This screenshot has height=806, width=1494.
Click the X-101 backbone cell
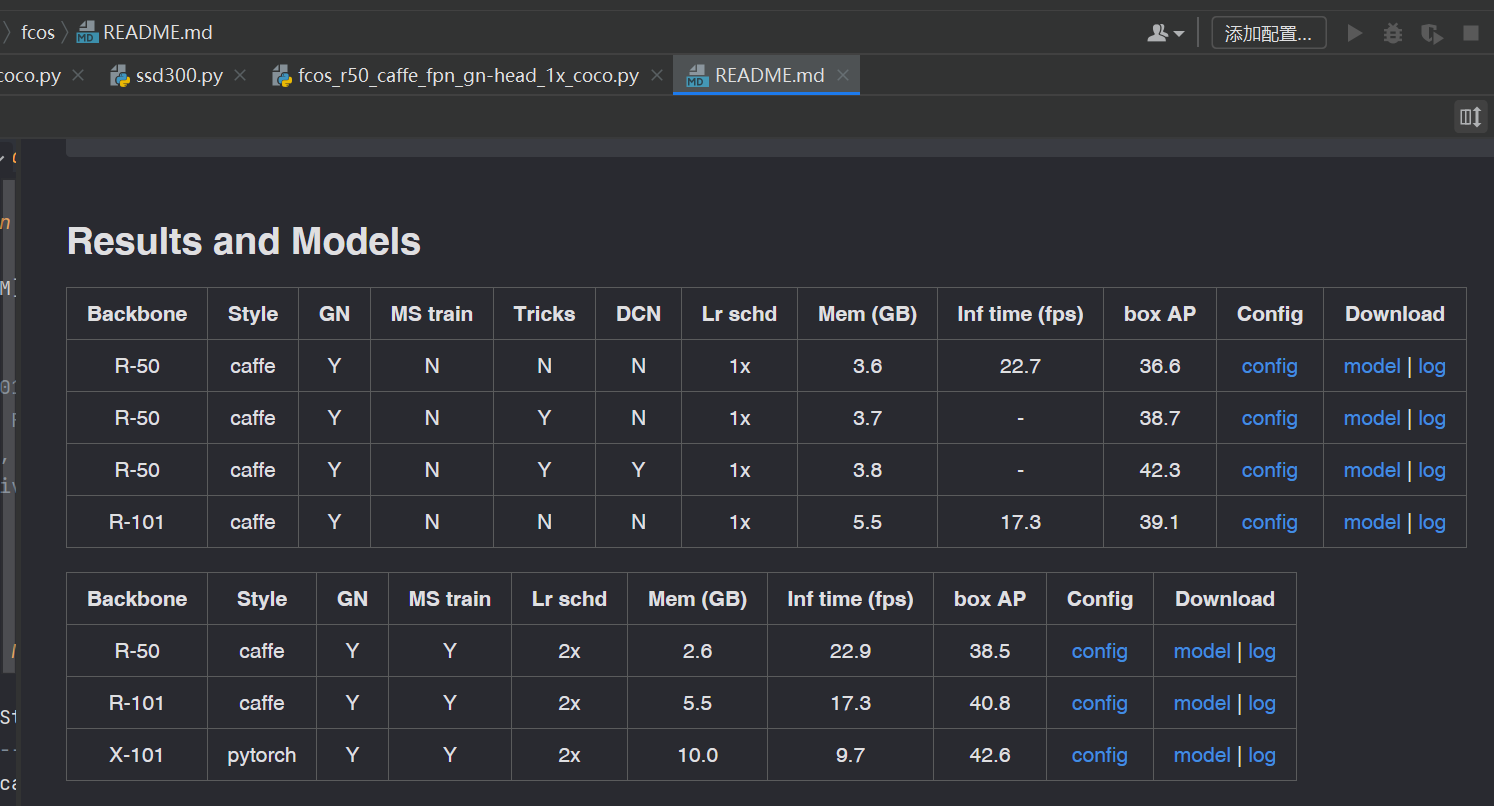click(x=137, y=755)
